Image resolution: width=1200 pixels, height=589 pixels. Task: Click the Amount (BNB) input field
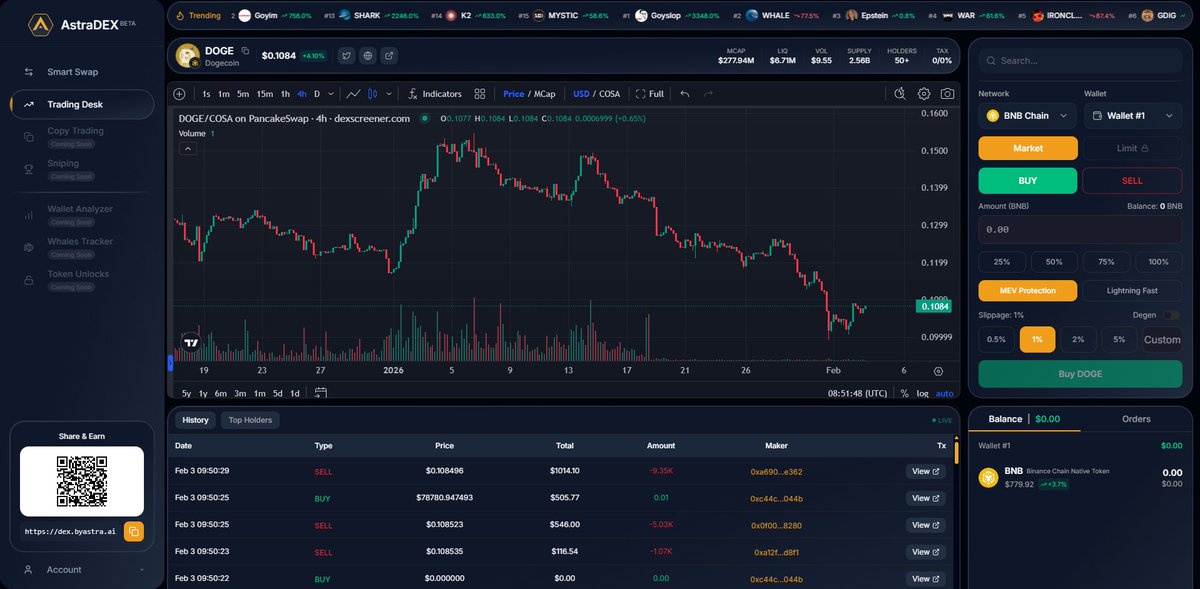pyautogui.click(x=1080, y=229)
